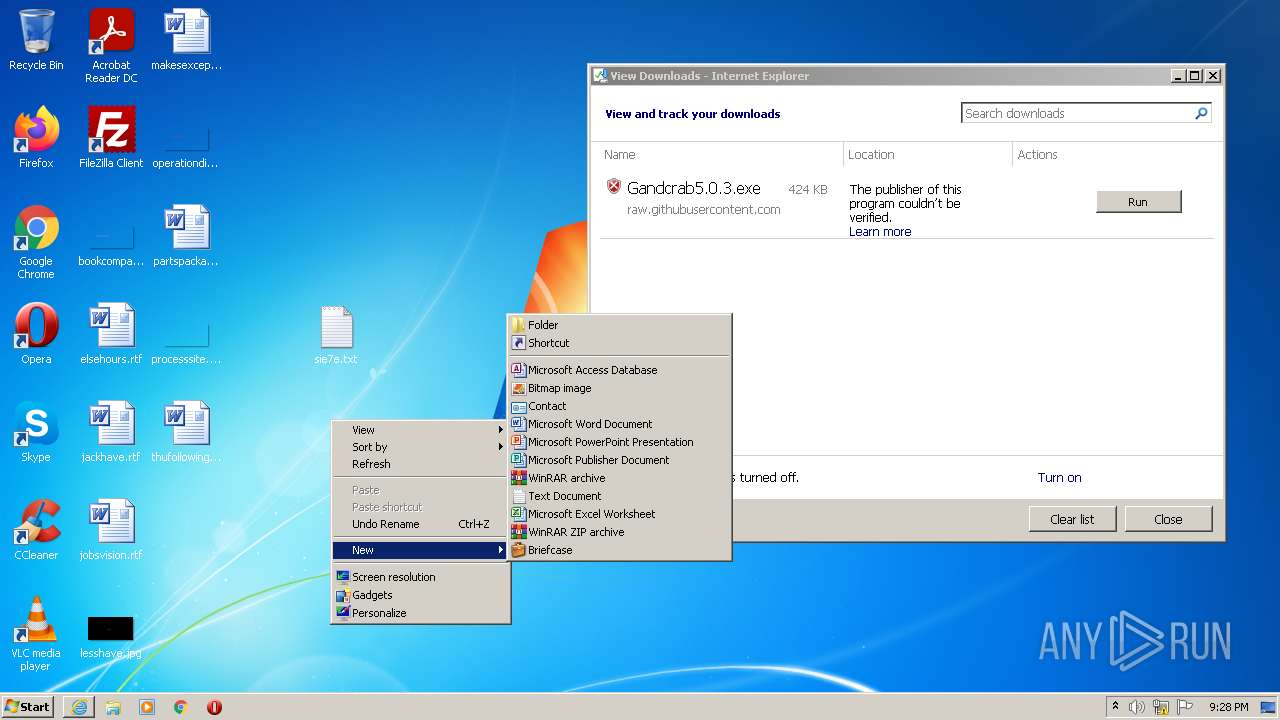Click the volume speaker tray icon
This screenshot has width=1280, height=720.
click(1137, 707)
